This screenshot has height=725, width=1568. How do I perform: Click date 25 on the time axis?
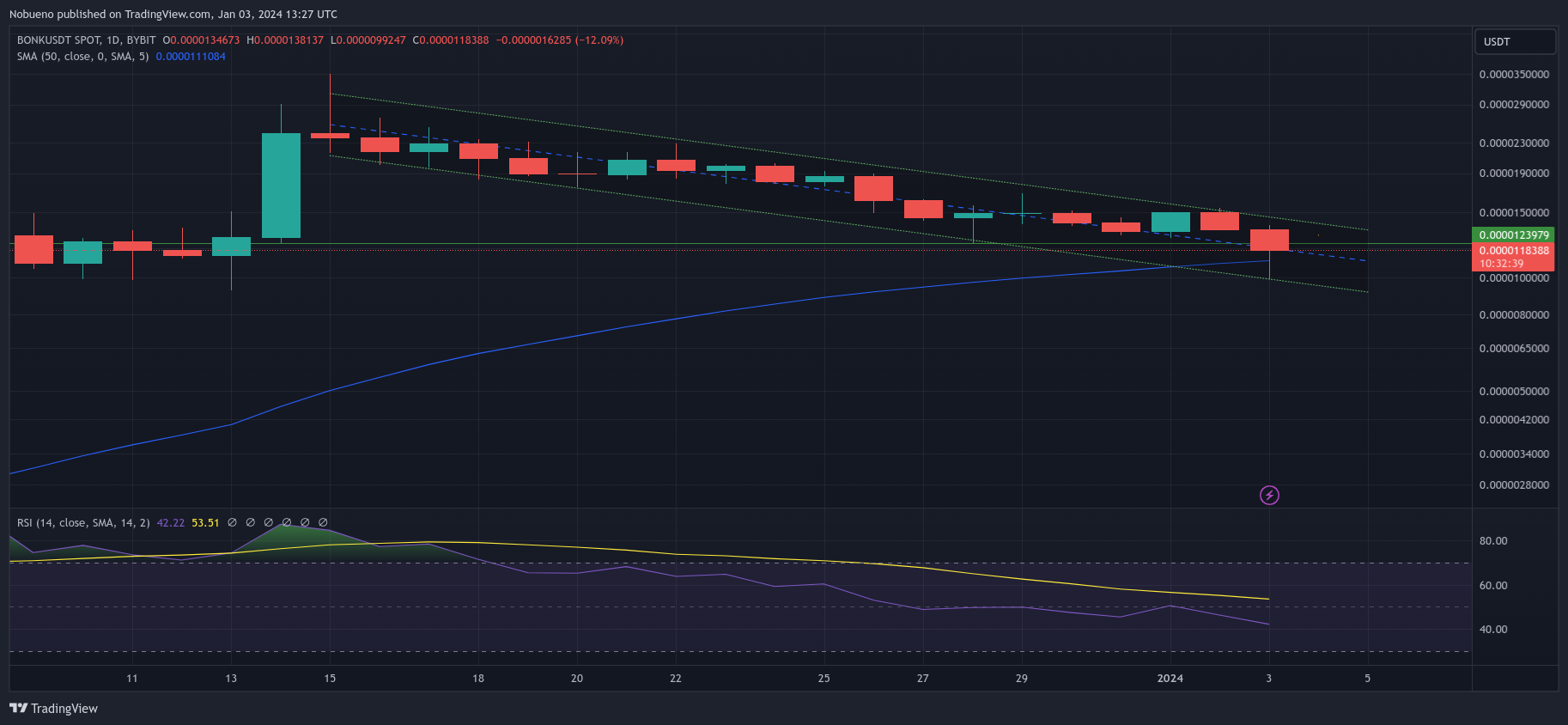(x=824, y=679)
